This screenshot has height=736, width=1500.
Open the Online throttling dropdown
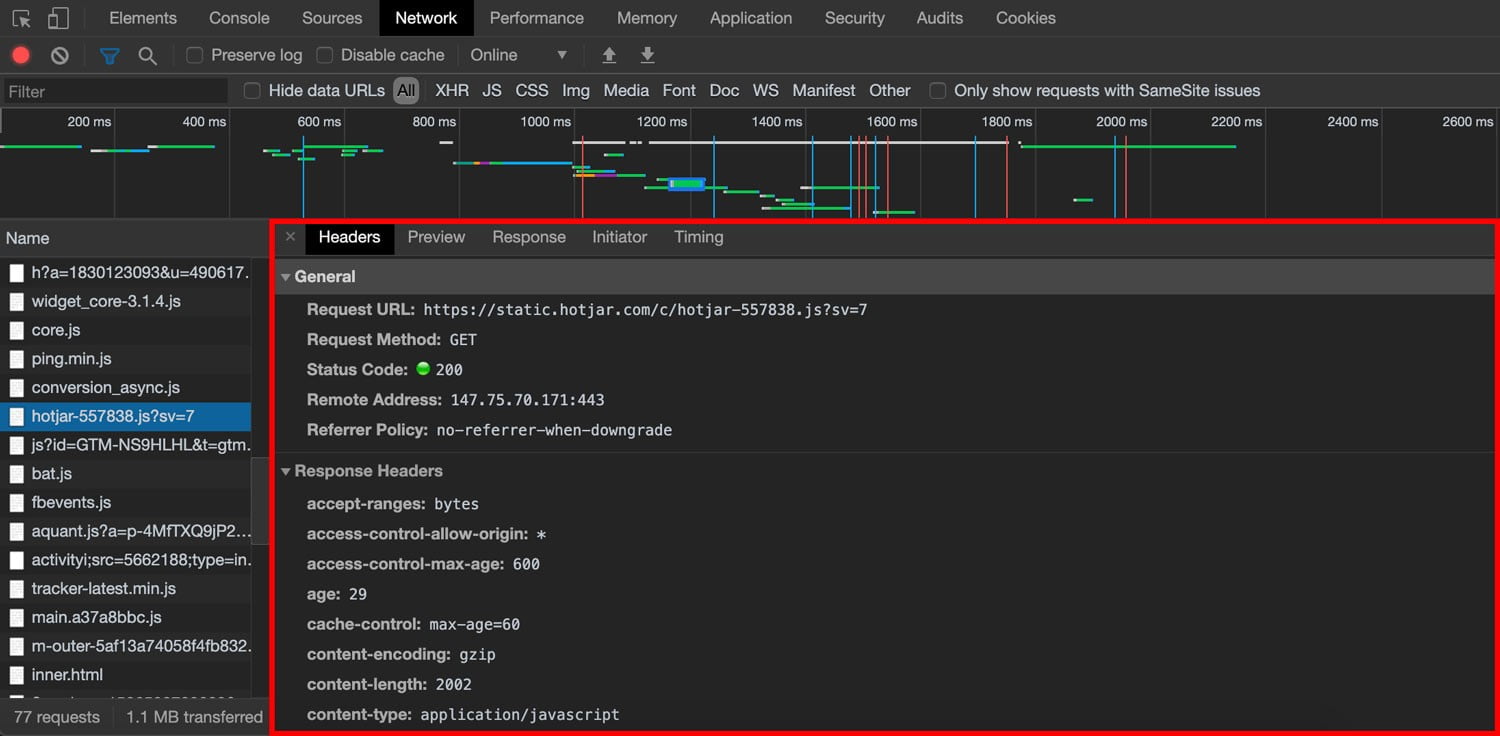pos(519,55)
